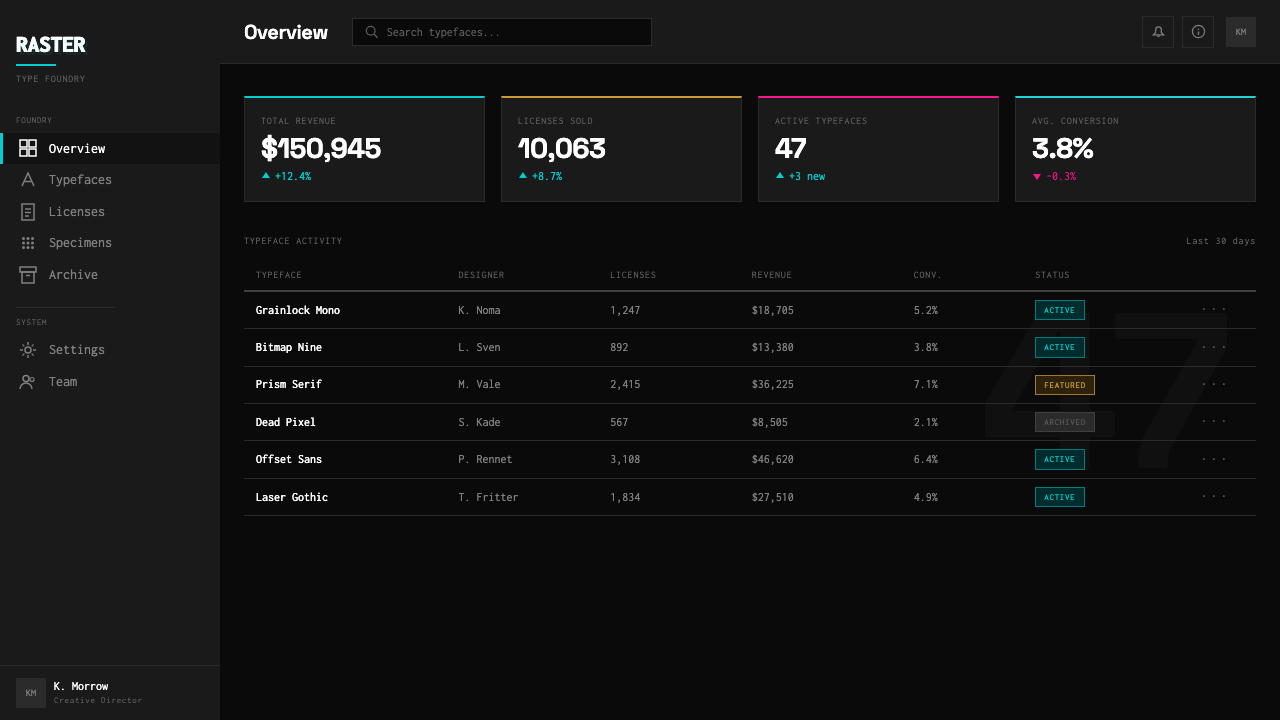The width and height of the screenshot is (1280, 720).
Task: Open the Archive section
Action: (110, 275)
